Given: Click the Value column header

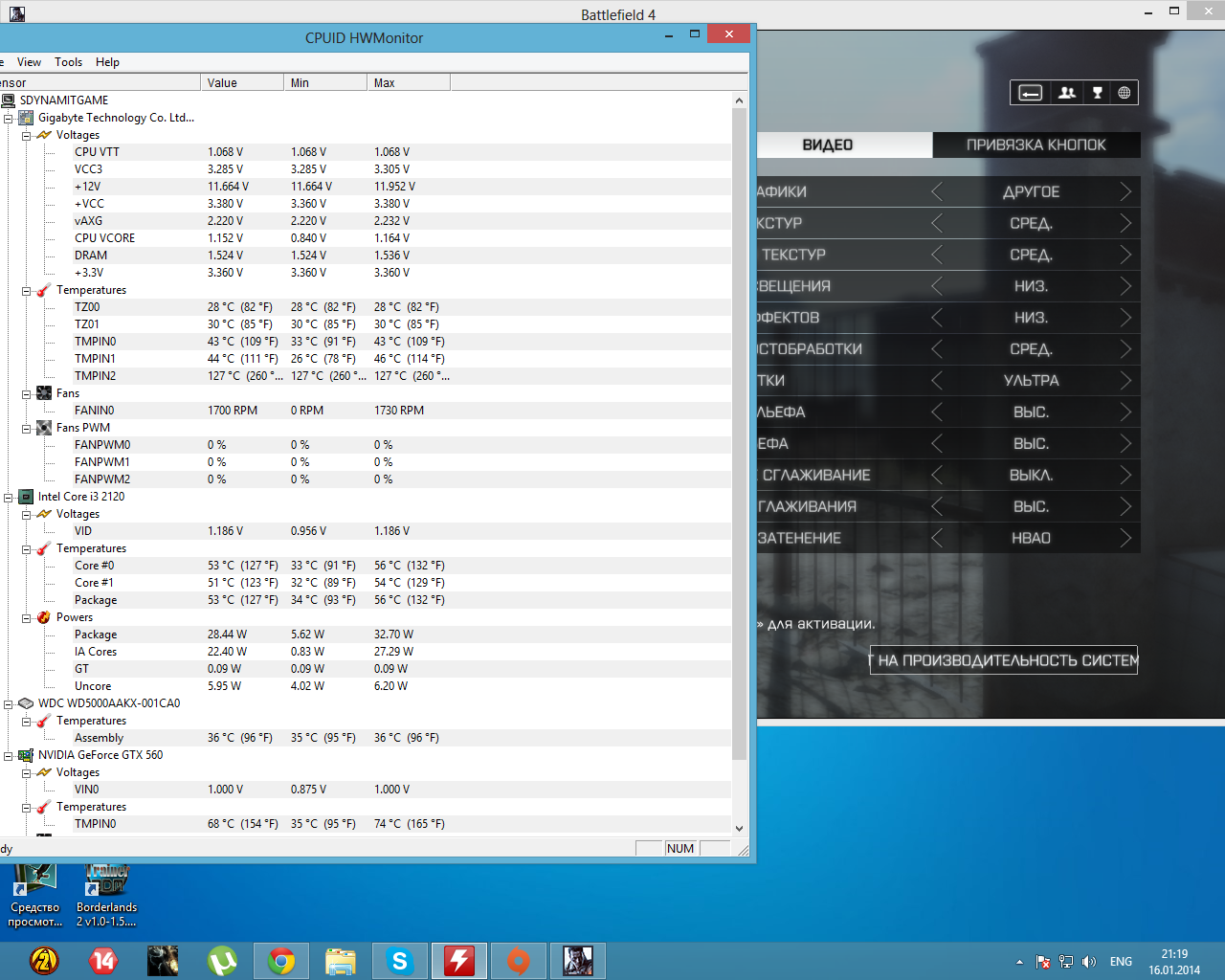Looking at the screenshot, I should tap(241, 83).
